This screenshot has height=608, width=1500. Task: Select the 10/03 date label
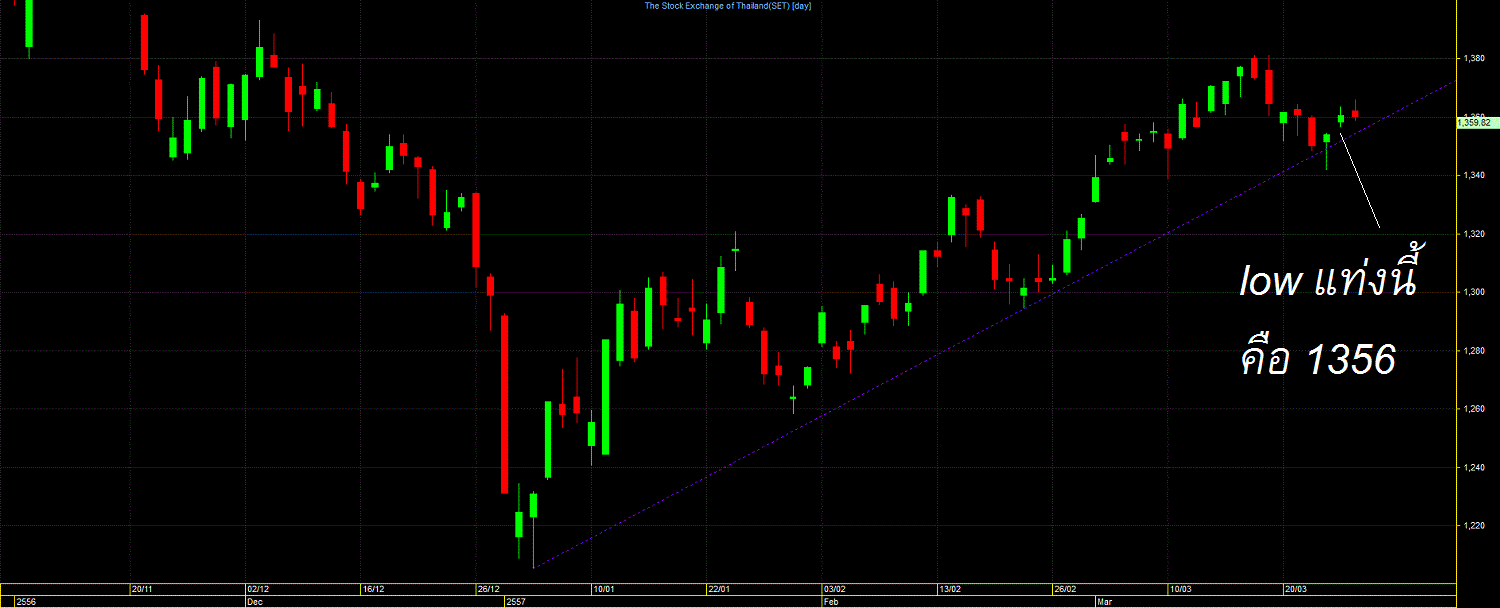click(x=1180, y=589)
